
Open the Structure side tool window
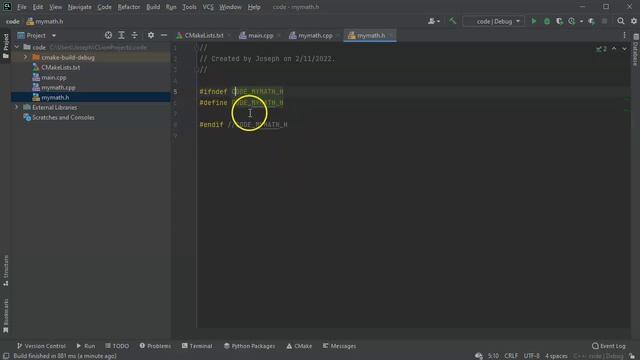[6, 270]
